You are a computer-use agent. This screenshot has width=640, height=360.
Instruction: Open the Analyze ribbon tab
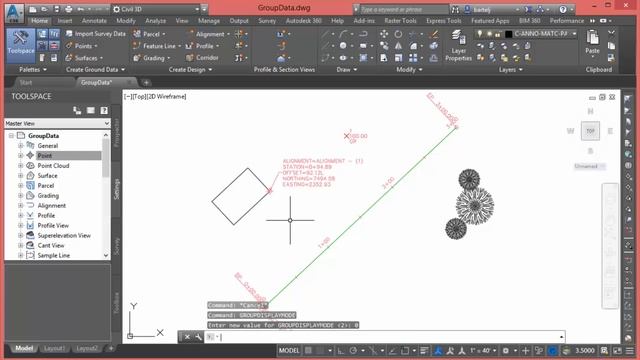[x=156, y=21]
